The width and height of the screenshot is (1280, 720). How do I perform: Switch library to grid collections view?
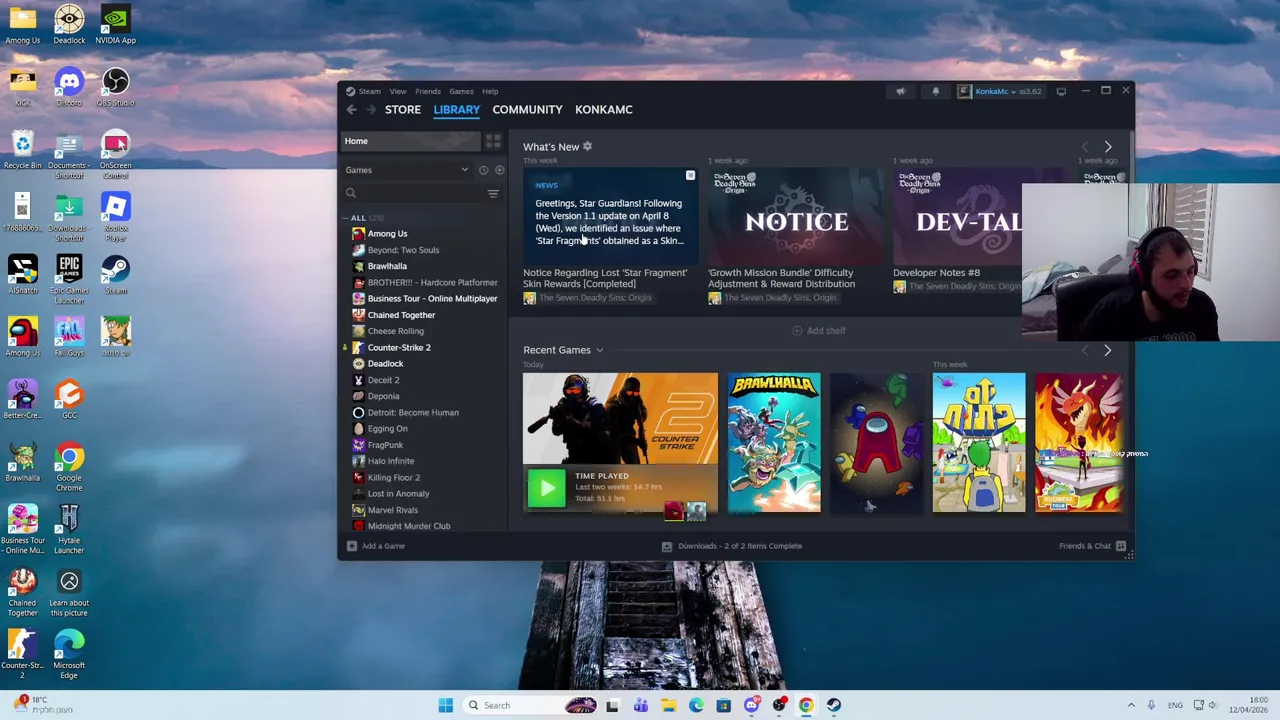click(493, 141)
